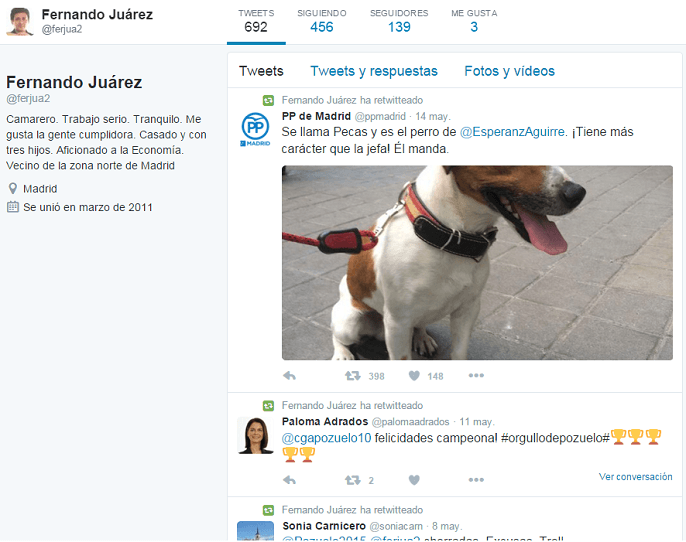Switch to Fotos y vídeos tab
Viewport: 686px width, 542px height.
click(510, 71)
